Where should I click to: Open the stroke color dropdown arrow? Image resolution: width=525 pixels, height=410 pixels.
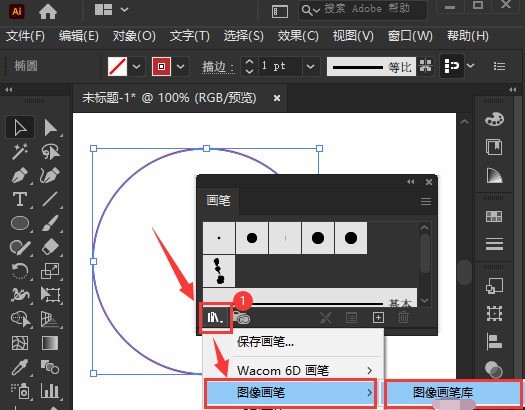(180, 66)
